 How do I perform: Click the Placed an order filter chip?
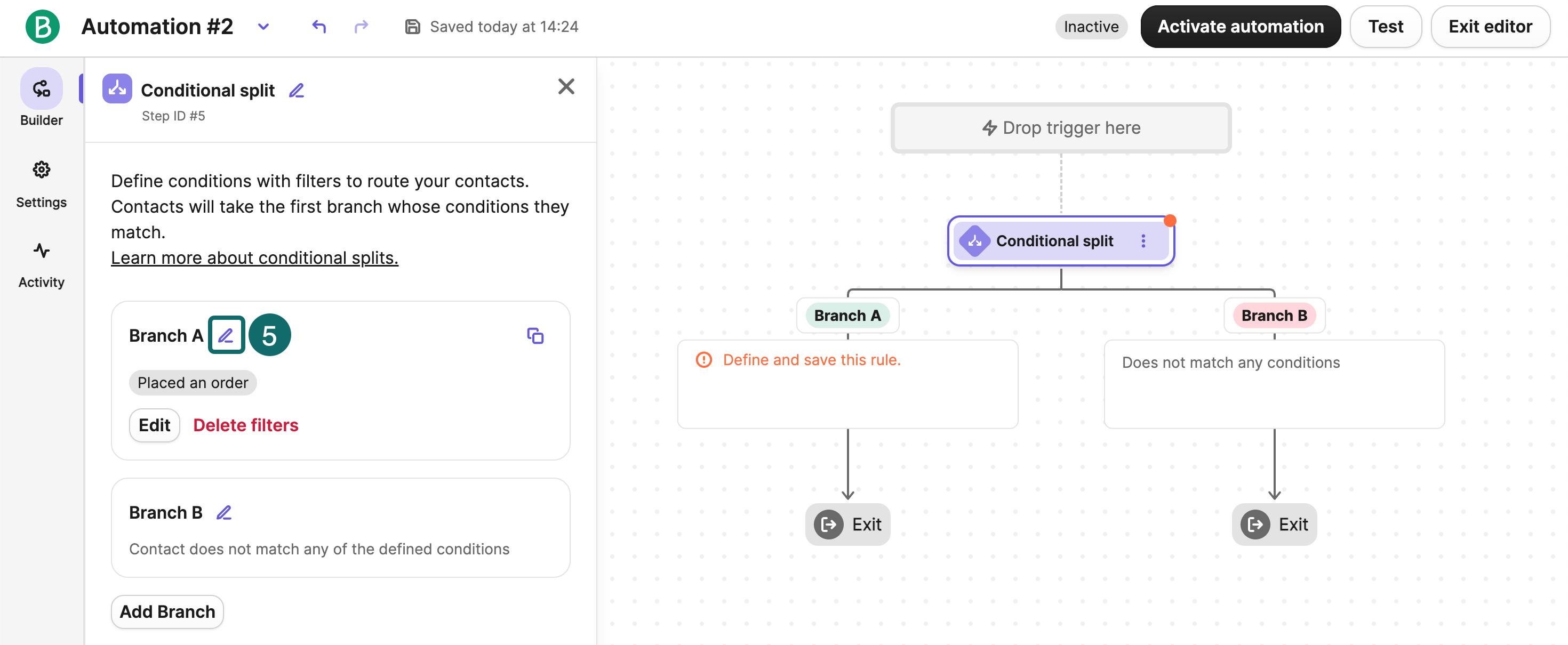[193, 383]
